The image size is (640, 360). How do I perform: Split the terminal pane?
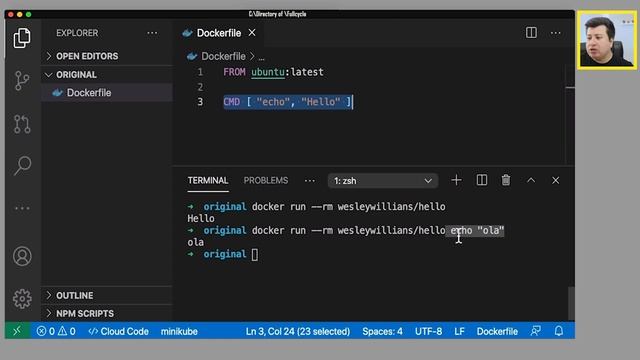pyautogui.click(x=482, y=180)
